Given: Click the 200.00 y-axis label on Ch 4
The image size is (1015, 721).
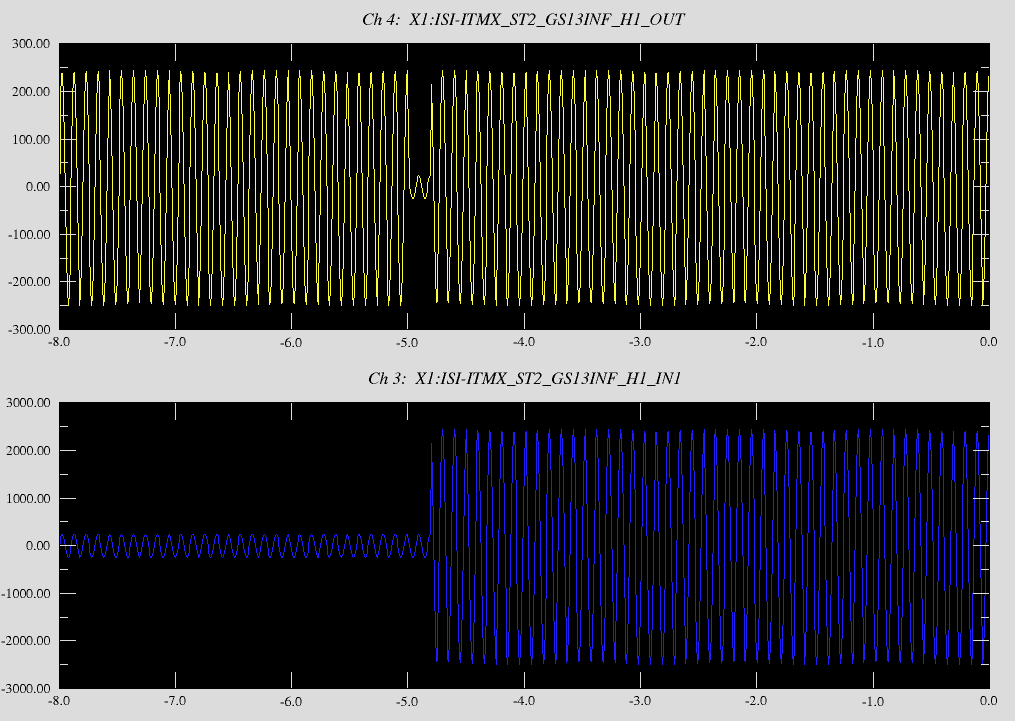Looking at the screenshot, I should pyautogui.click(x=31, y=92).
